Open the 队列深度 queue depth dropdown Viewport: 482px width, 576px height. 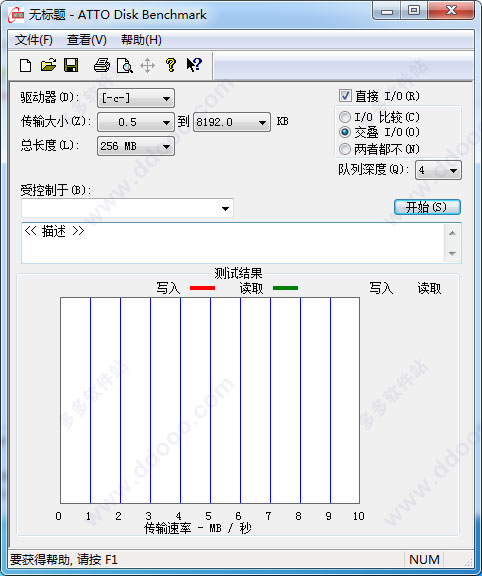438,170
